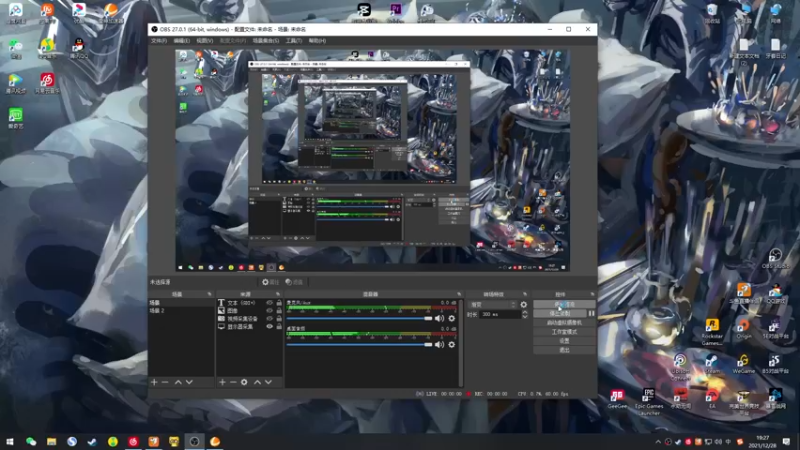Decrease transition duration with down stepper
This screenshot has height=450, width=800.
coord(524,317)
